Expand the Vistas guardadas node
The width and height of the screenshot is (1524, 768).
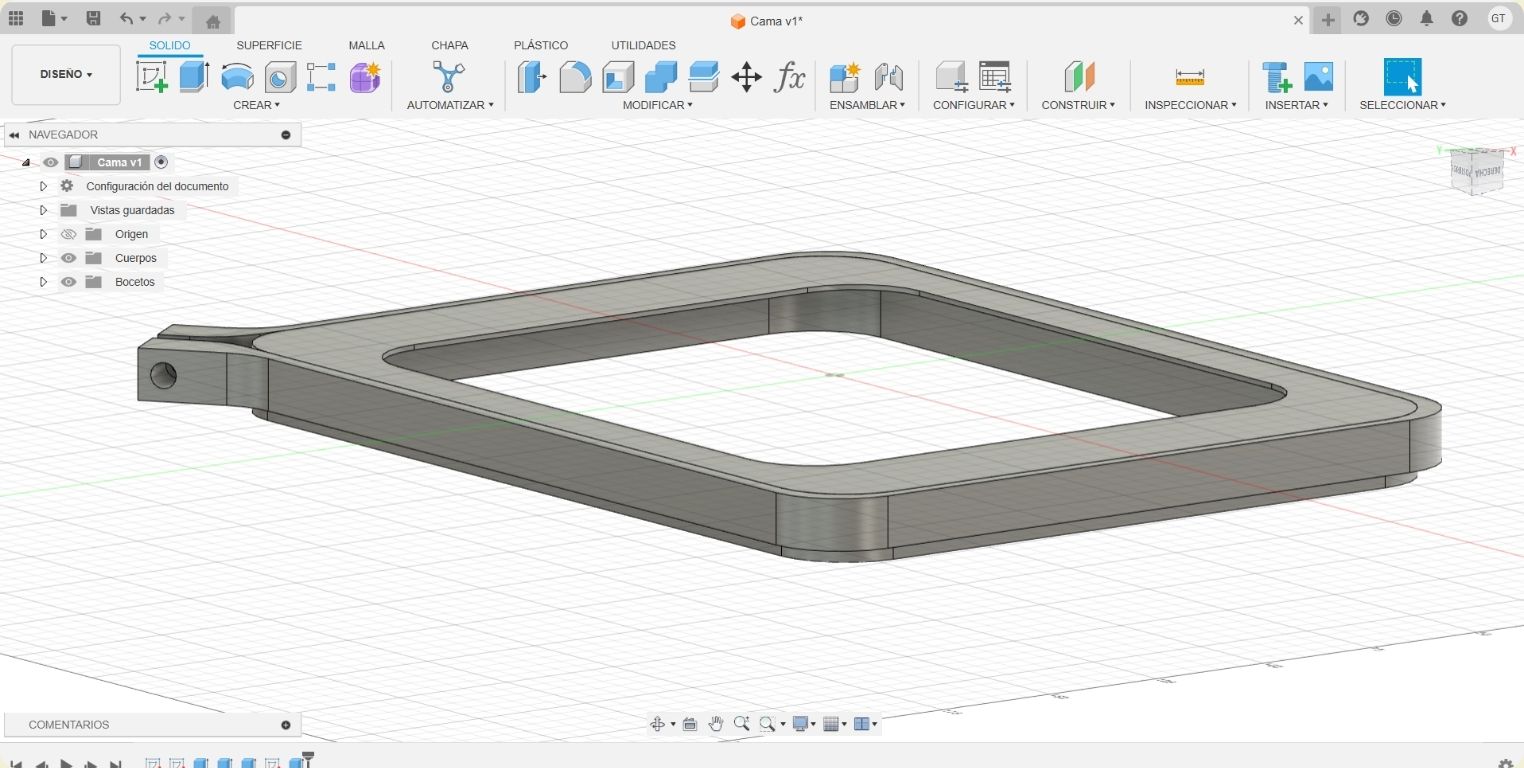[x=43, y=210]
